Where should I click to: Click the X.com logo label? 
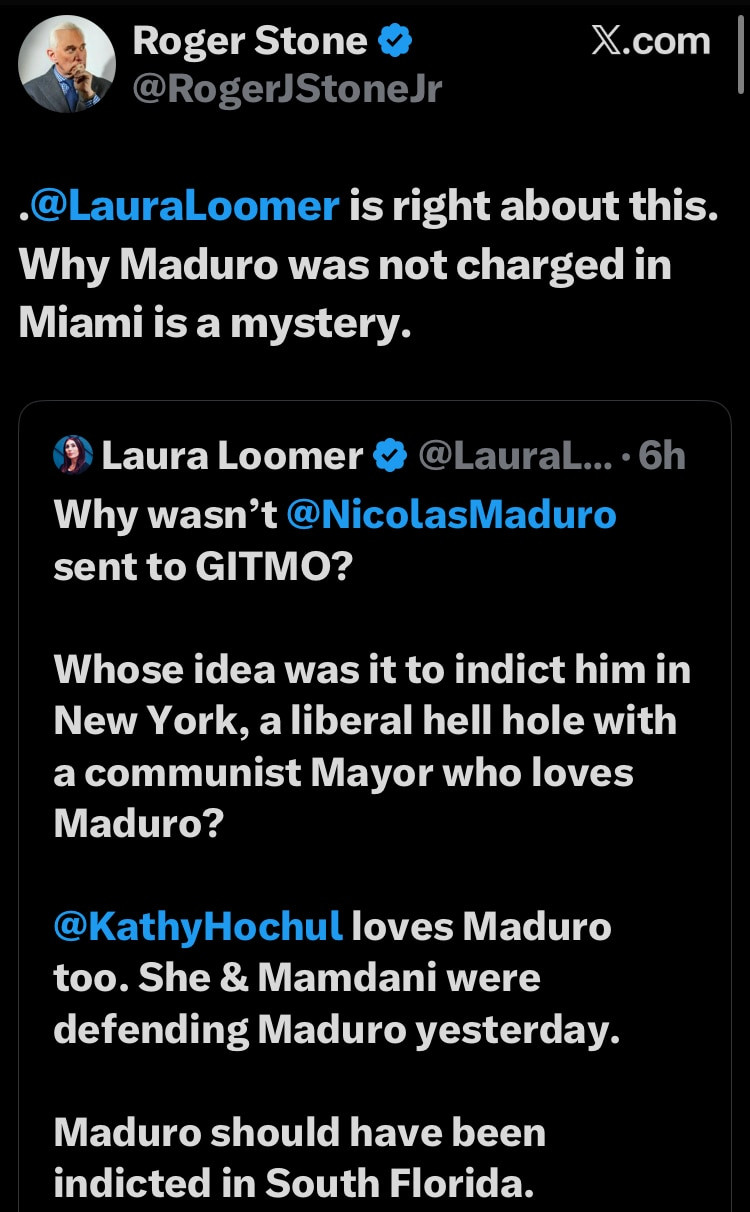[650, 41]
